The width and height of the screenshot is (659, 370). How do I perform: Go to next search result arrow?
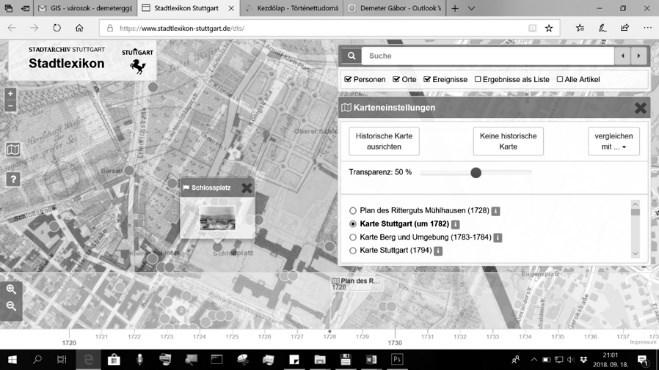click(x=639, y=56)
